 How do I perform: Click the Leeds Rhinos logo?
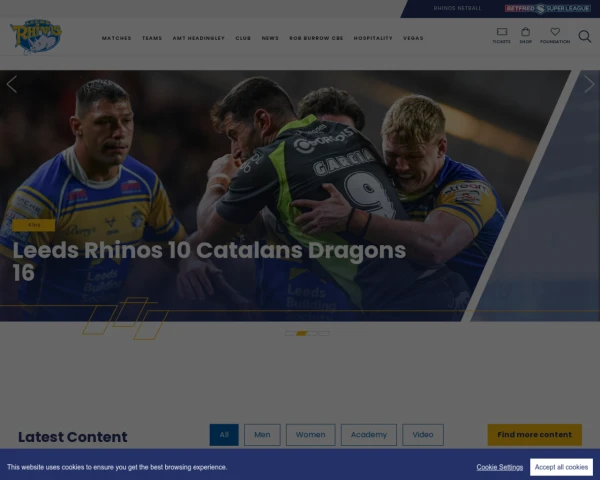coord(36,37)
